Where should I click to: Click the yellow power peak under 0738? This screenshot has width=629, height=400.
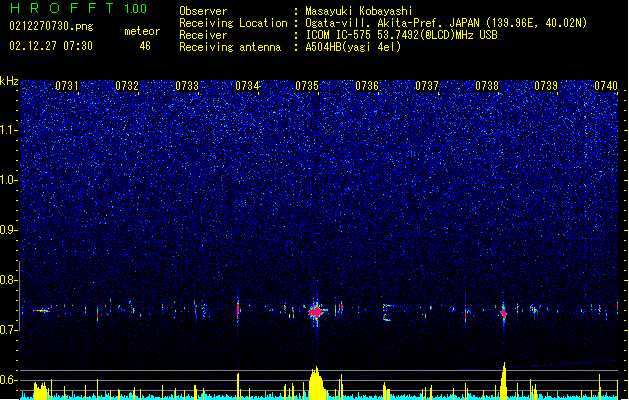(x=504, y=381)
